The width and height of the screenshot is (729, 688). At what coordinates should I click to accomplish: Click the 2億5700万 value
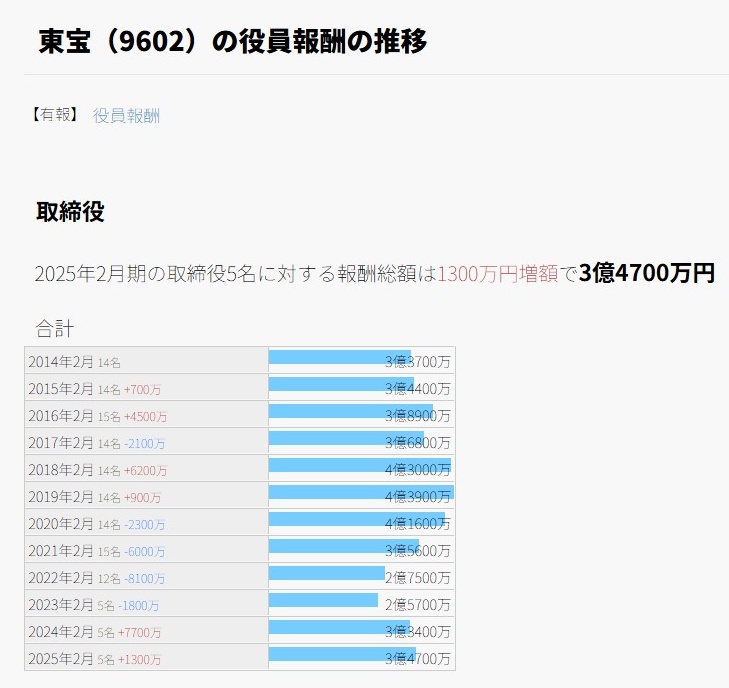pyautogui.click(x=418, y=605)
